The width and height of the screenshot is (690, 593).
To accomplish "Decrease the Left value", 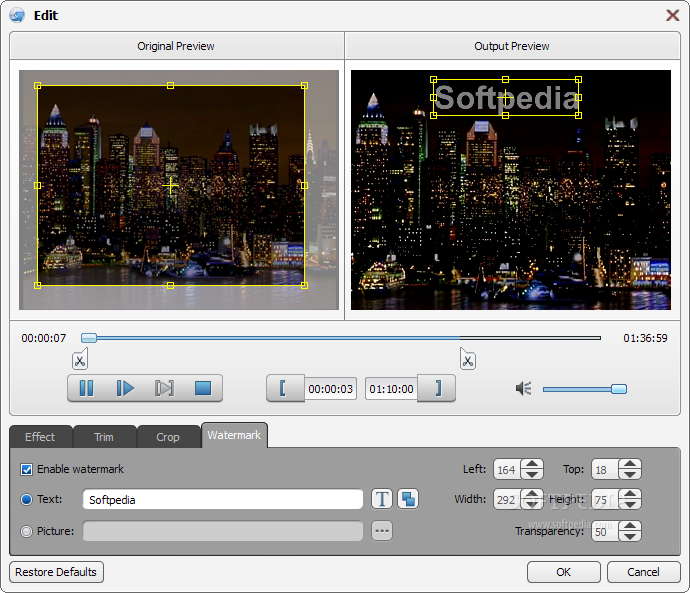I will pyautogui.click(x=532, y=475).
